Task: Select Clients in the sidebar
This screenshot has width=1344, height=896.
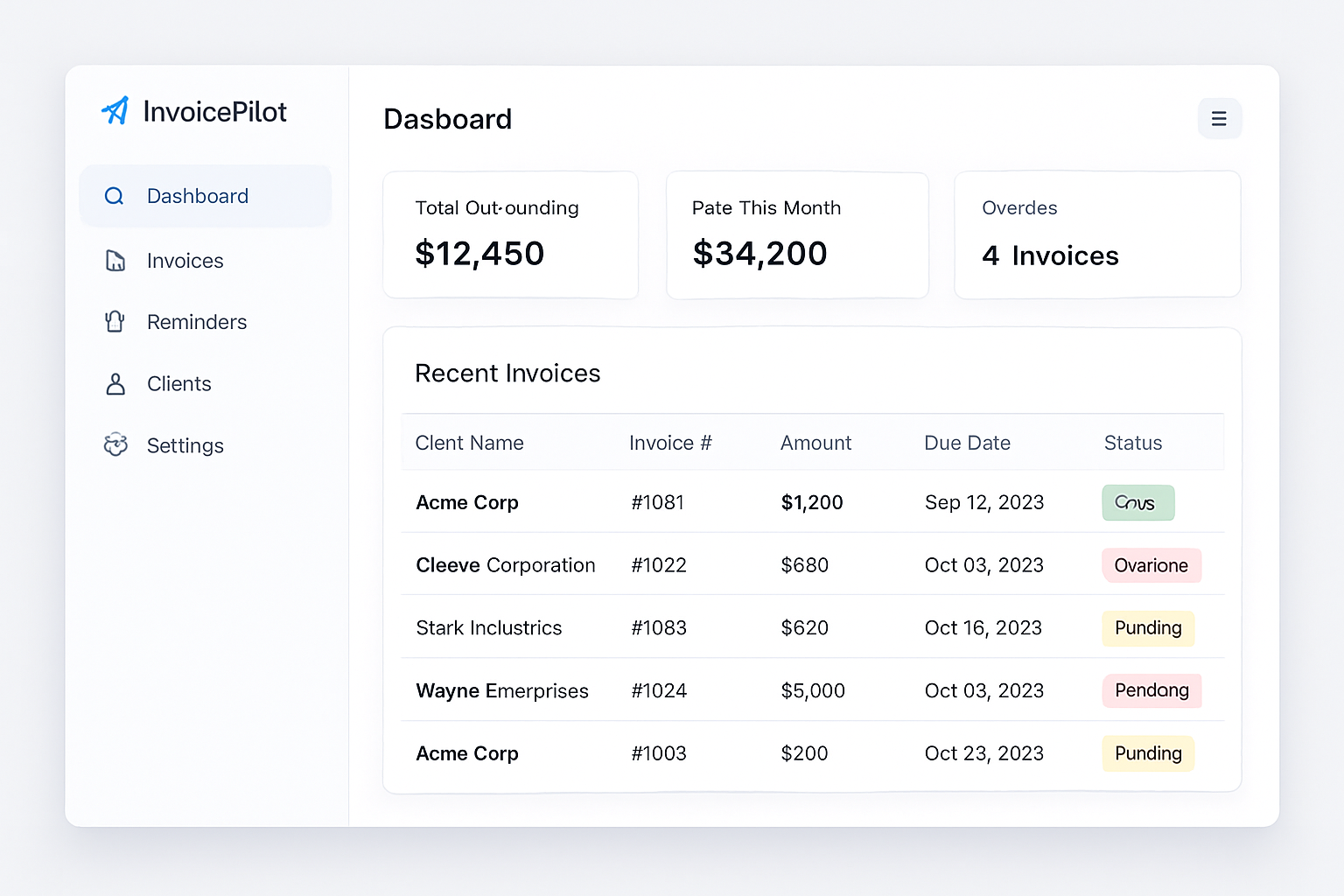Action: click(178, 384)
